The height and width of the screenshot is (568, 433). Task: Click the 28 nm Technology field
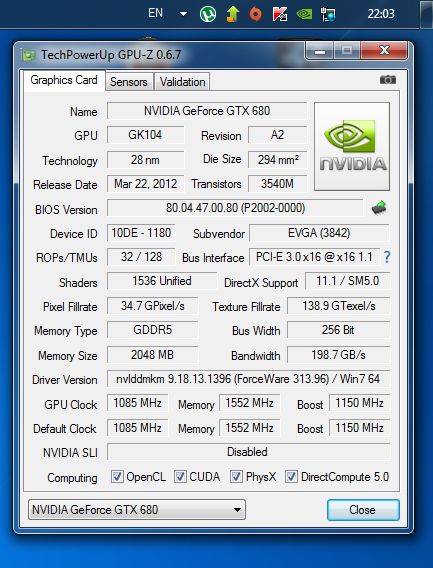145,160
